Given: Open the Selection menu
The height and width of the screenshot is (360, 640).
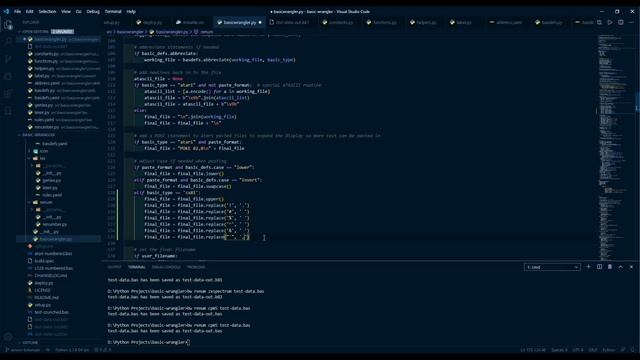Looking at the screenshot, I should click(x=47, y=11).
